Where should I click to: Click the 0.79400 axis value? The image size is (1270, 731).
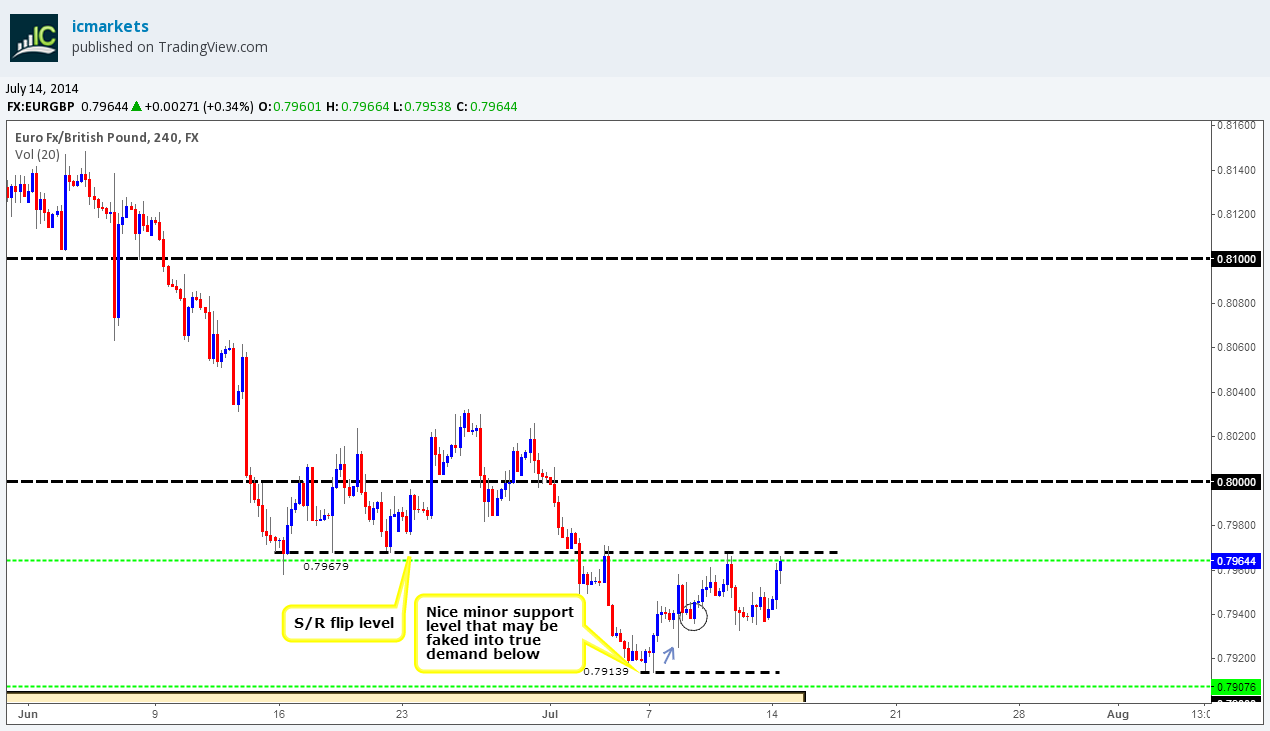coord(1237,614)
